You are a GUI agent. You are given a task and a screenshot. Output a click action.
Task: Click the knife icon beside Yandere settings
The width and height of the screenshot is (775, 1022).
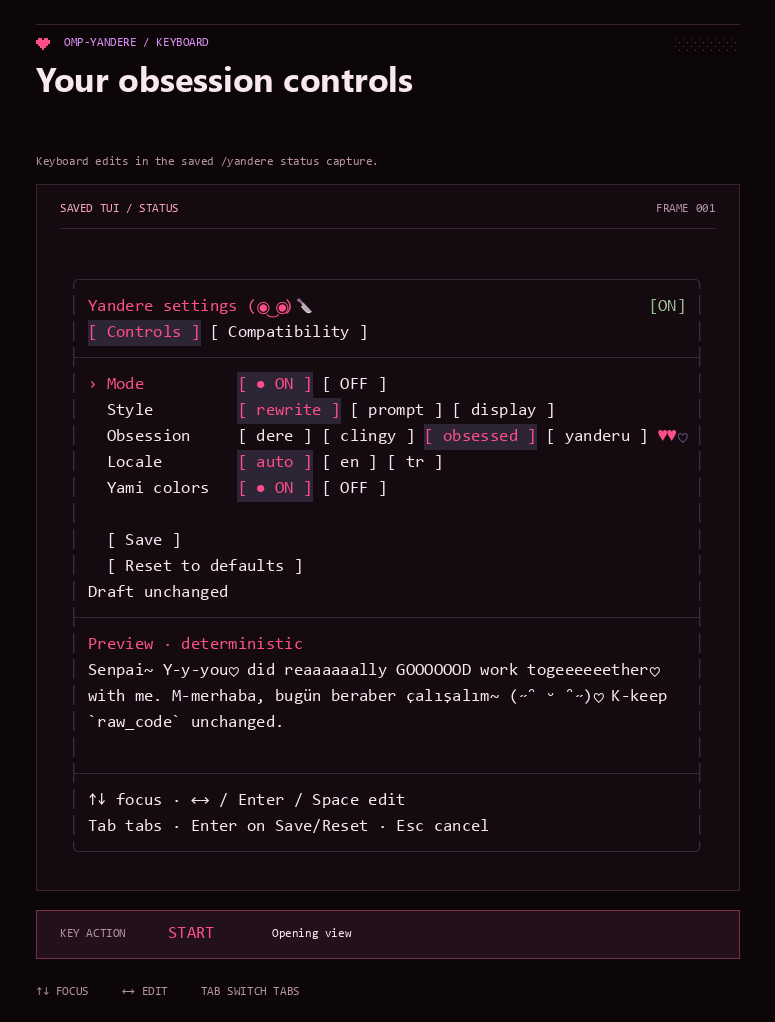304,306
